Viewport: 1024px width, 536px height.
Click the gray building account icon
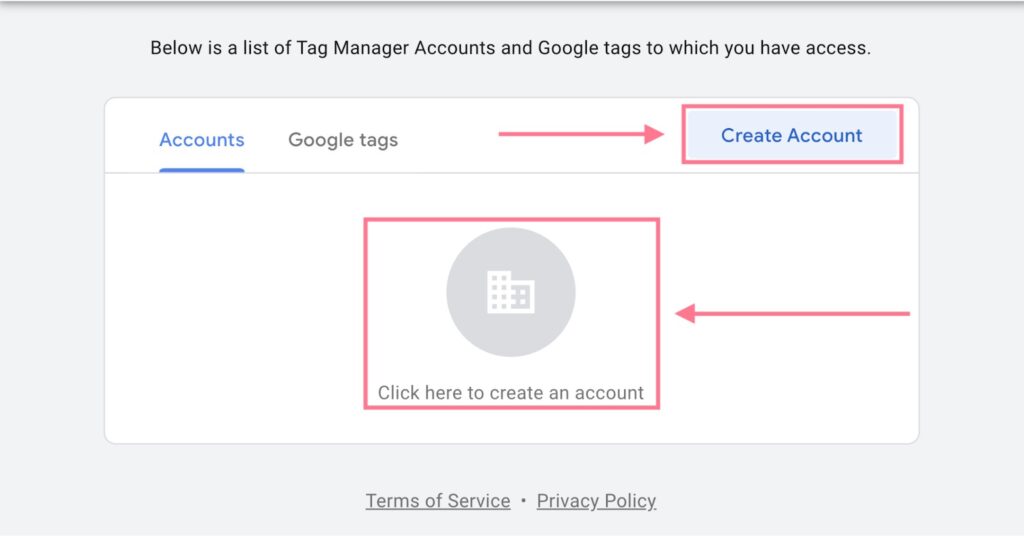coord(511,292)
